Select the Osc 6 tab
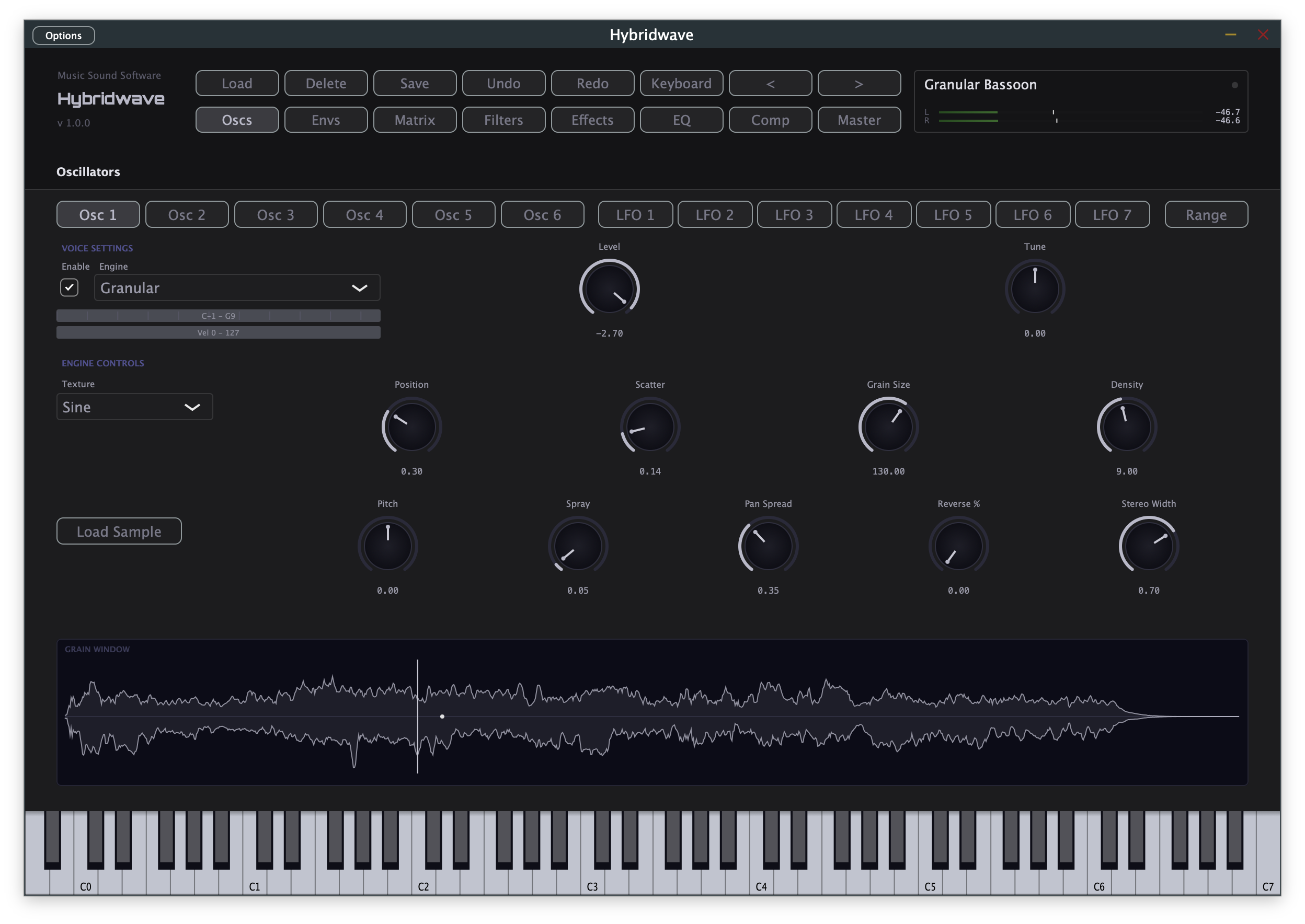The height and width of the screenshot is (924, 1305). click(x=542, y=214)
